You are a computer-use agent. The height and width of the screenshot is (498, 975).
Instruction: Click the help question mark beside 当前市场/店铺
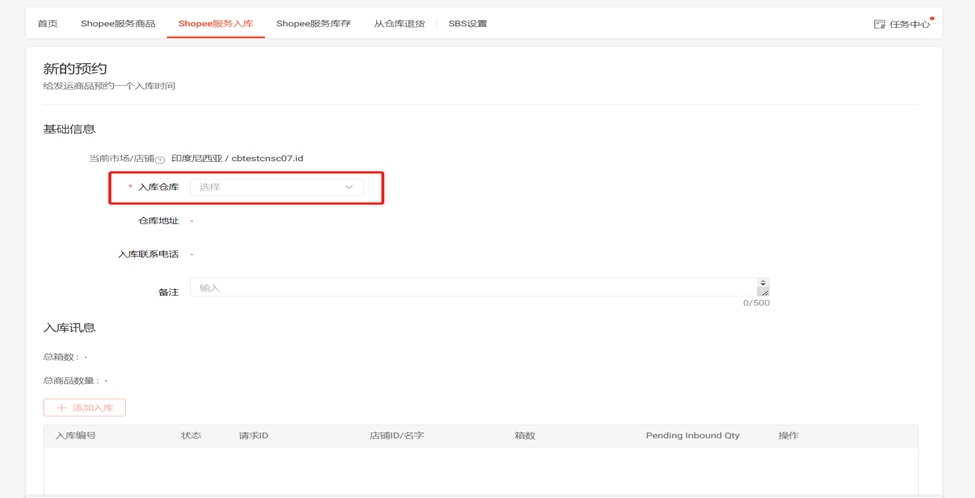pyautogui.click(x=160, y=160)
